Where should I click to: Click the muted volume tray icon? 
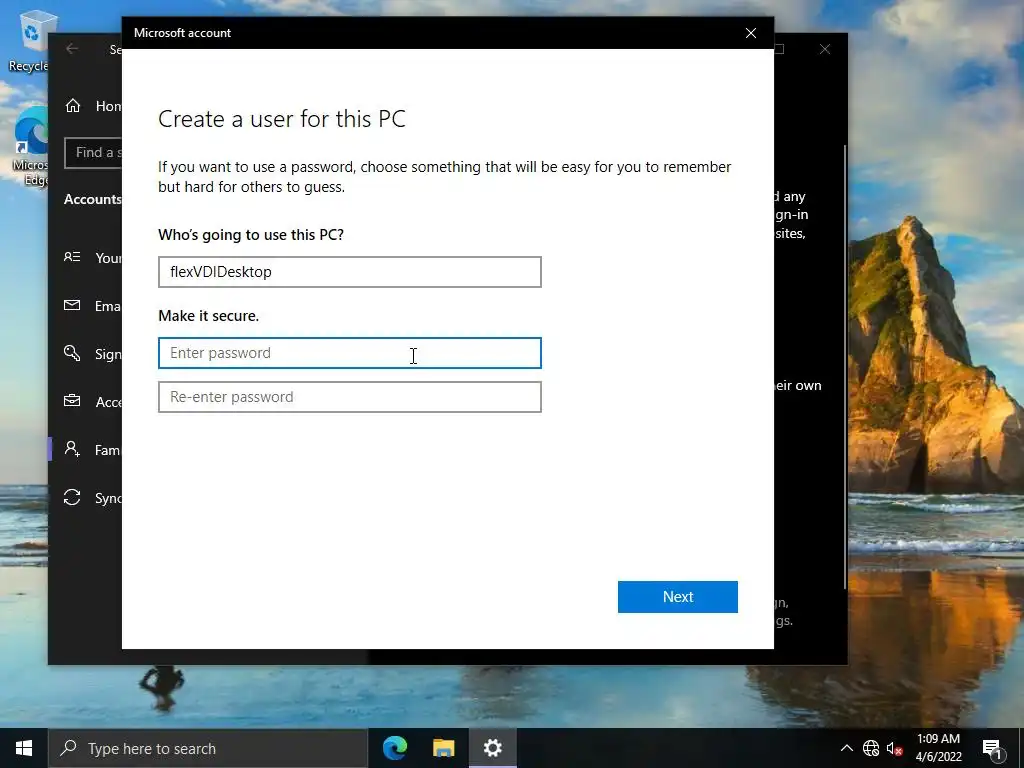point(894,748)
